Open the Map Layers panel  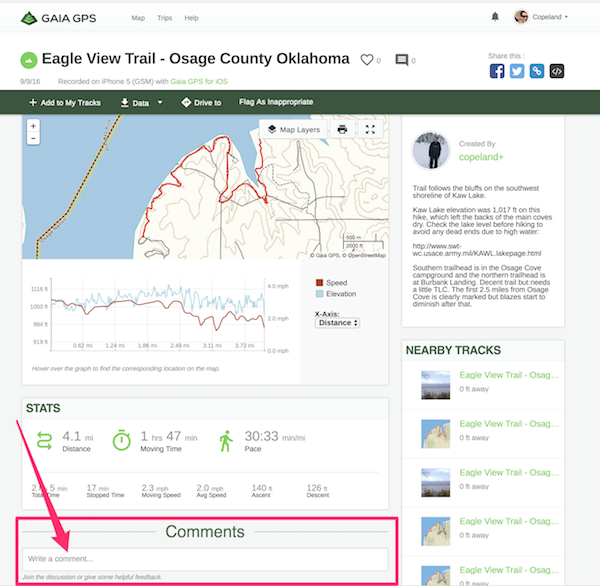[293, 129]
